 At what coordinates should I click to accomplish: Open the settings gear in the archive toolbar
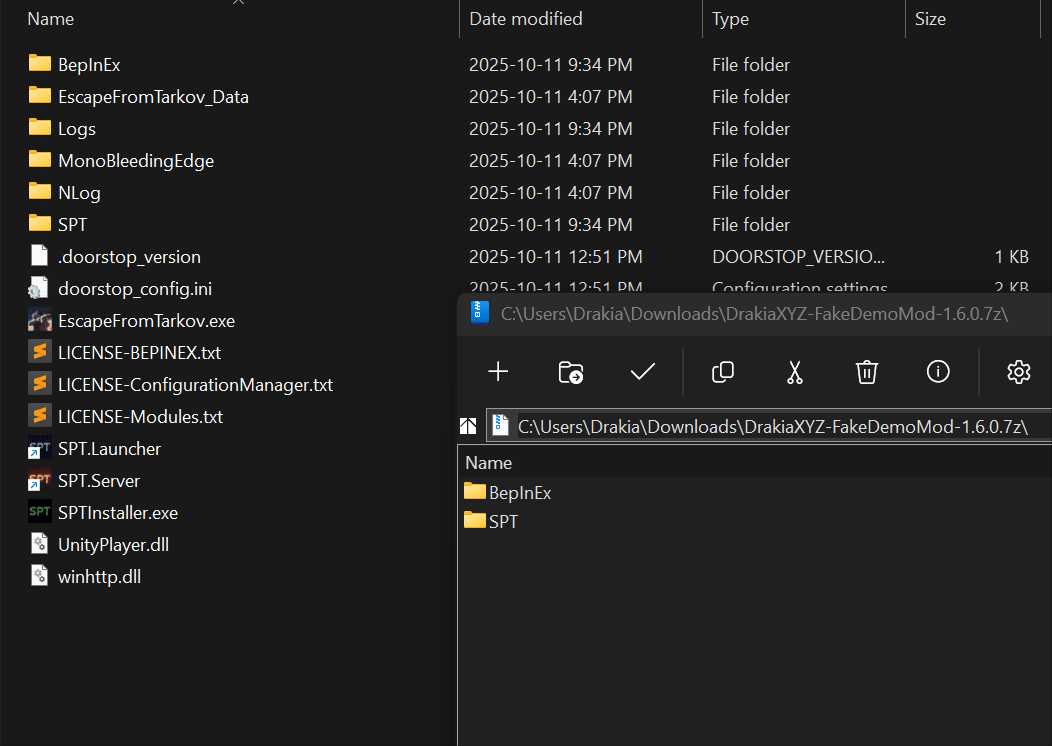click(1018, 372)
